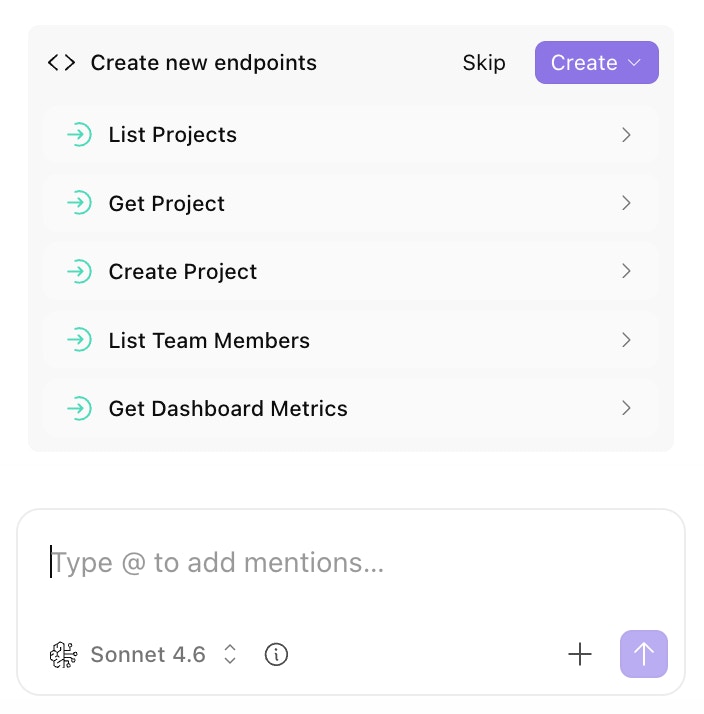Focus the Type @ to add mentions field

pos(351,563)
